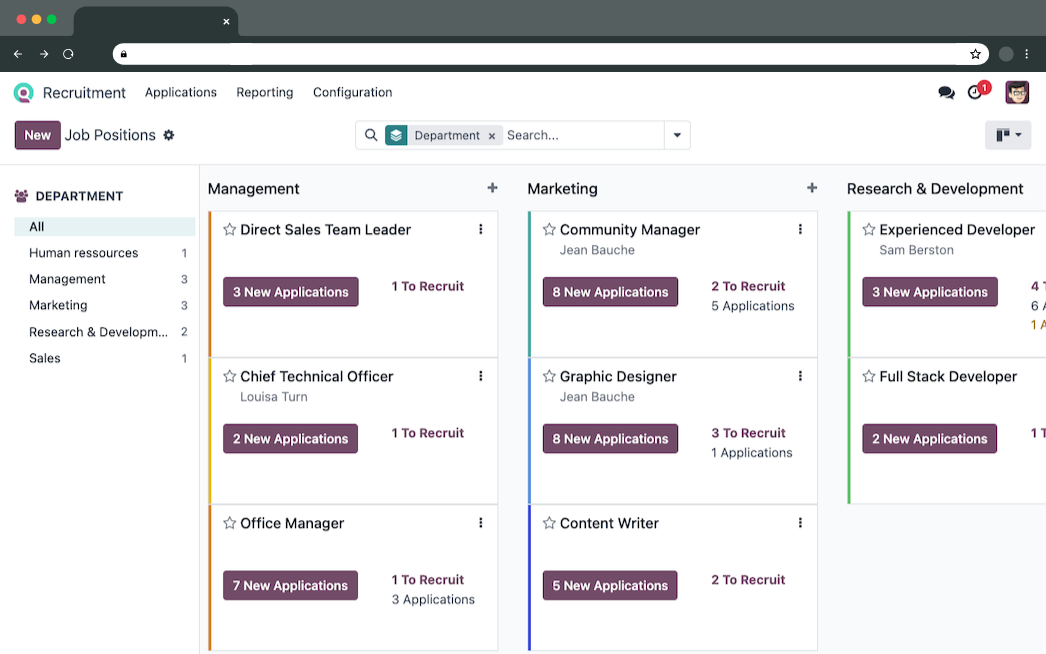Open Community Manager card options menu
The width and height of the screenshot is (1046, 654).
[800, 230]
